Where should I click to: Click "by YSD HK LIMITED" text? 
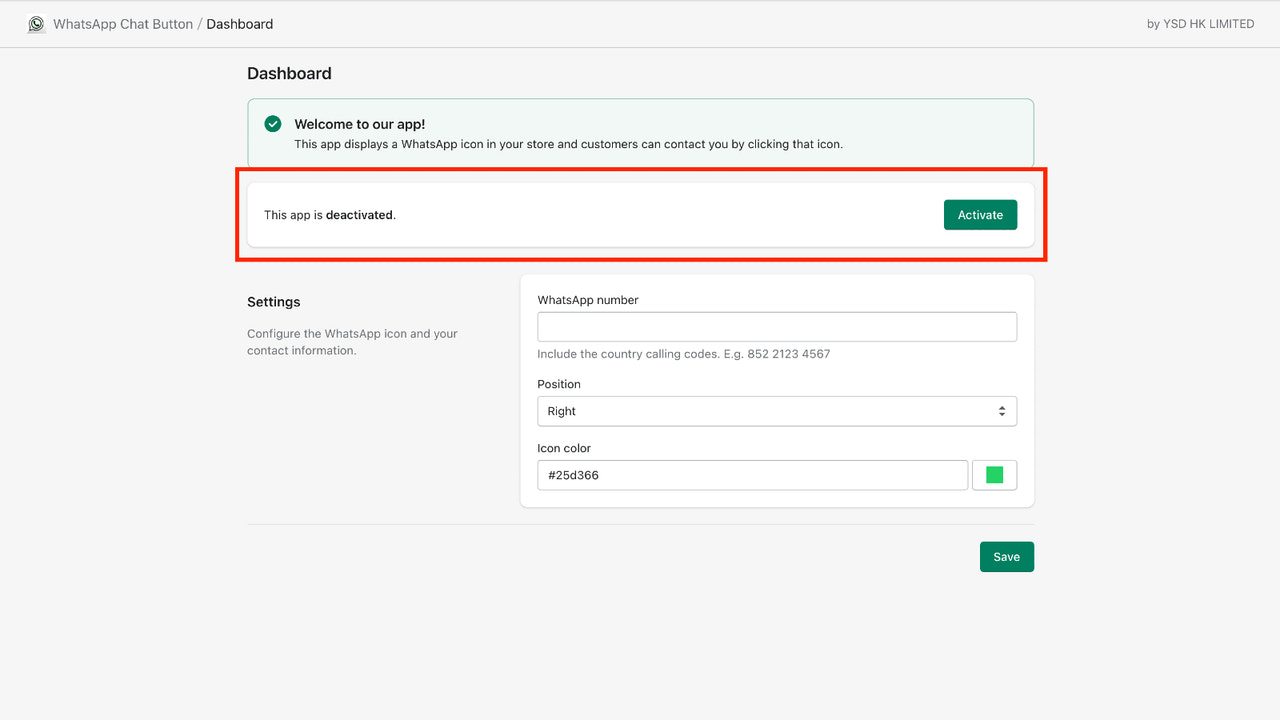[x=1200, y=24]
